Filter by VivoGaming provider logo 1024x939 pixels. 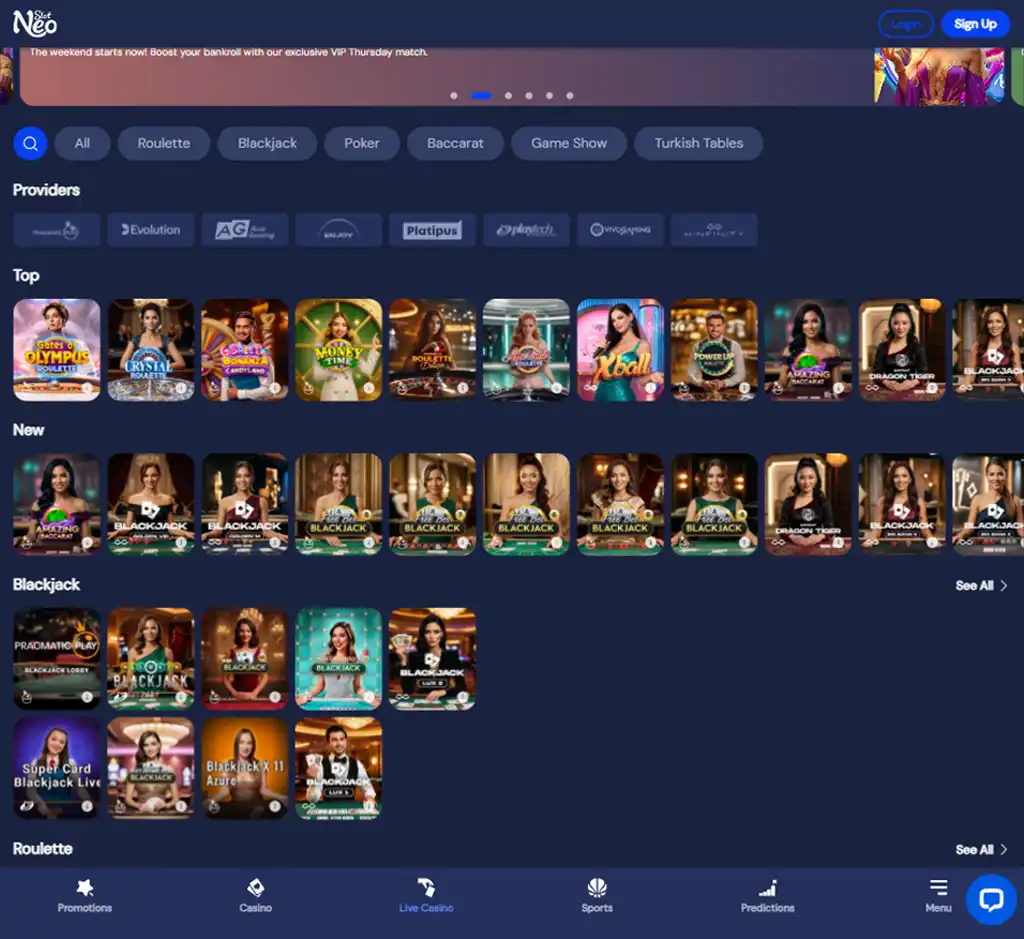pos(620,230)
